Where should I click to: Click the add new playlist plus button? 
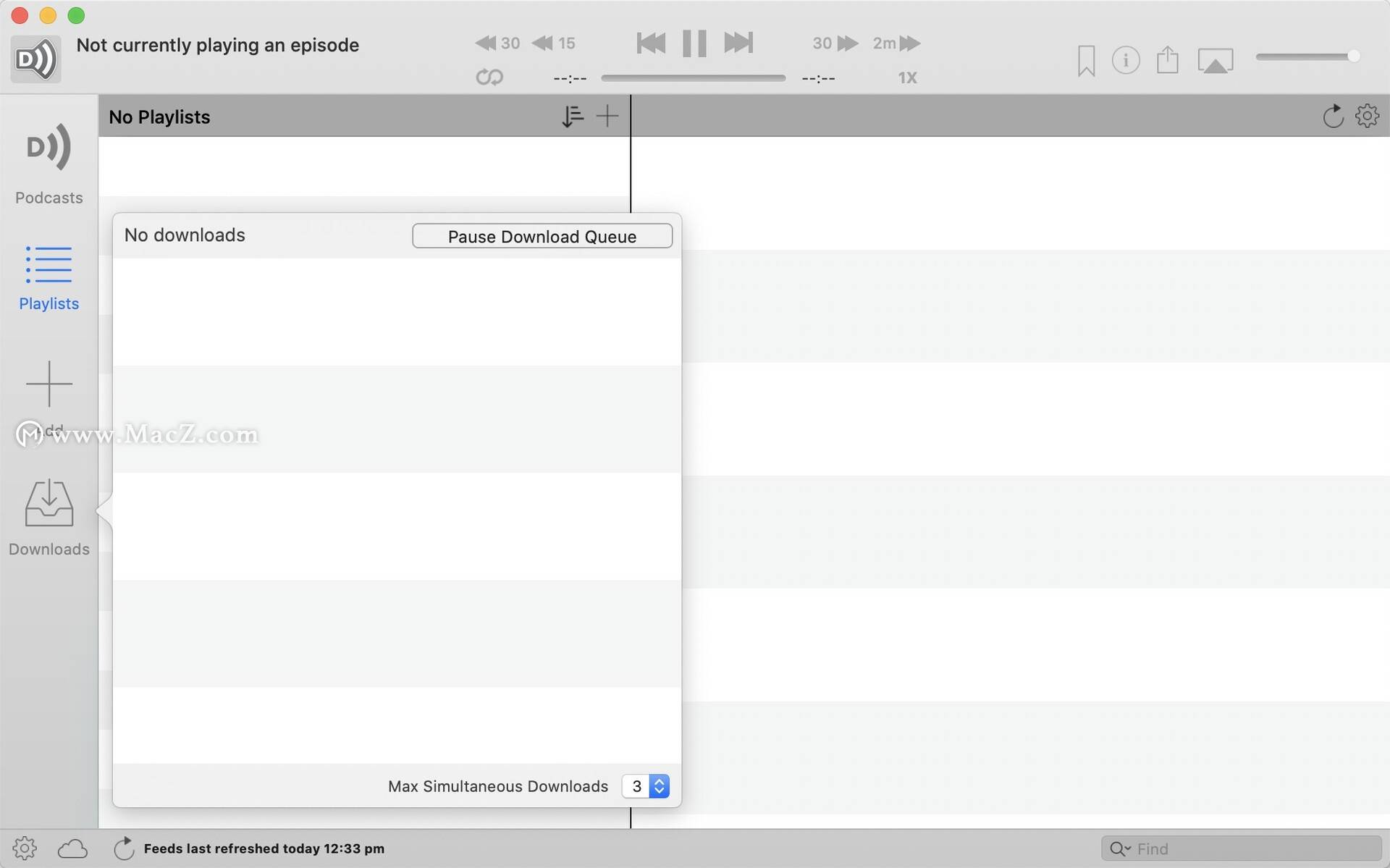point(607,116)
